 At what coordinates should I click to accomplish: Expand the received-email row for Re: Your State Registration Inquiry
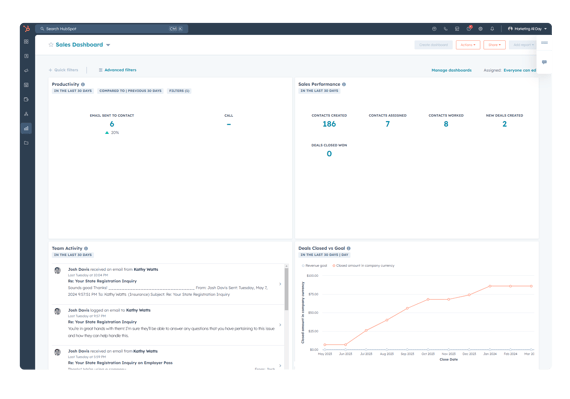(280, 284)
